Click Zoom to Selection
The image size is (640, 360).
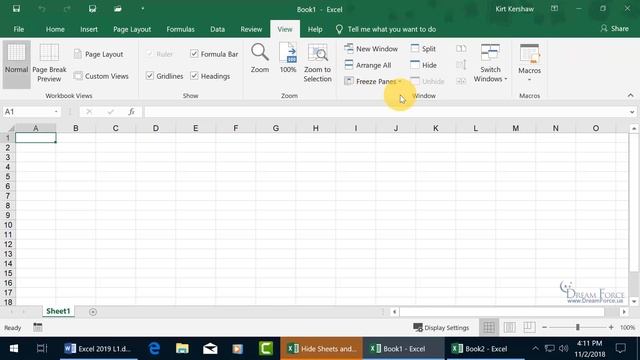point(318,63)
